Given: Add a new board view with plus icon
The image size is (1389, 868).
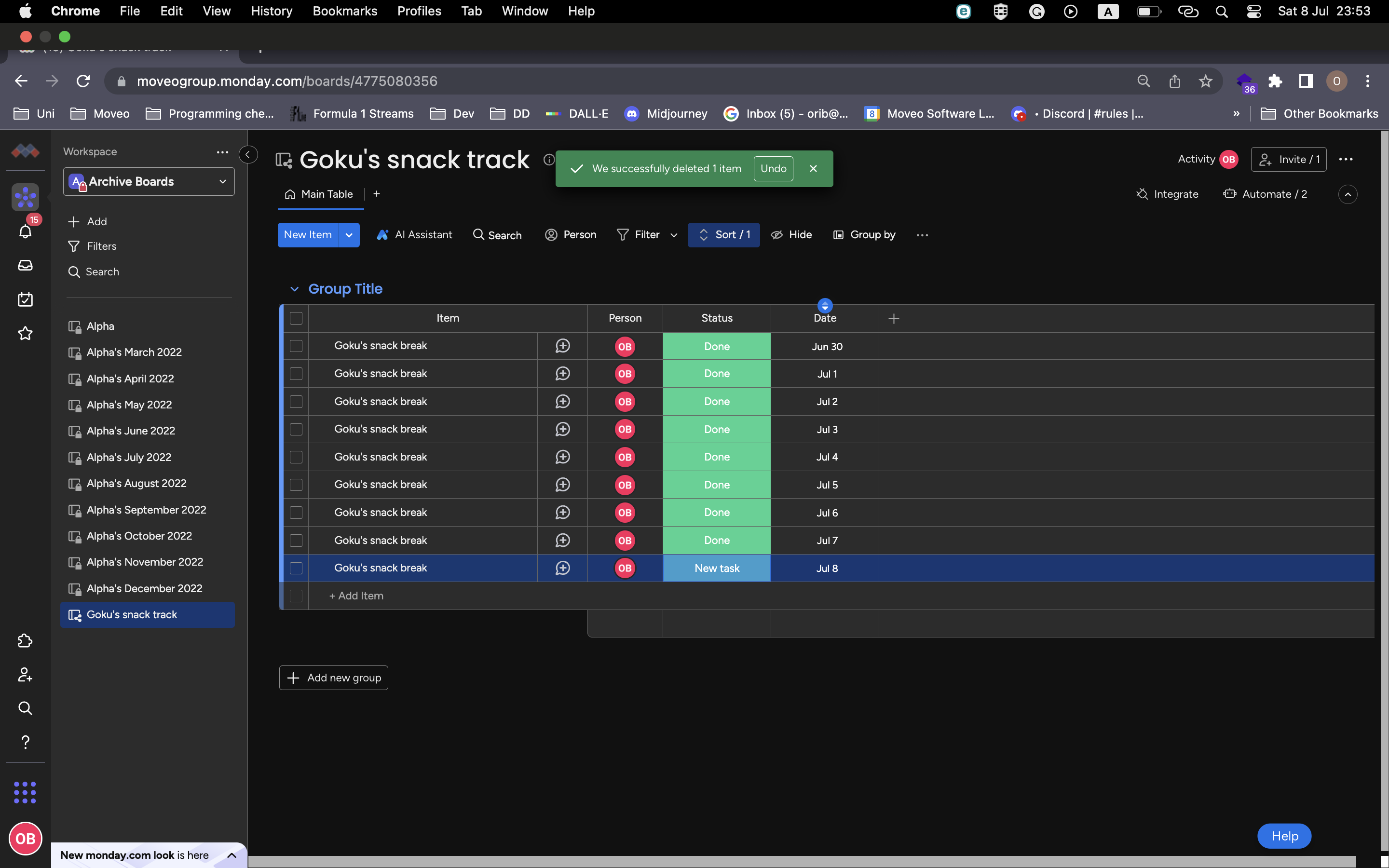Looking at the screenshot, I should pos(377,194).
